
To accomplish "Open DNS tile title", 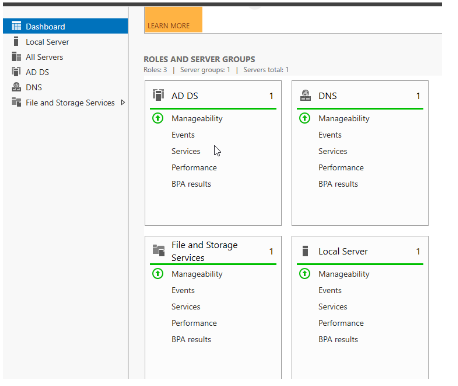I will pos(327,96).
